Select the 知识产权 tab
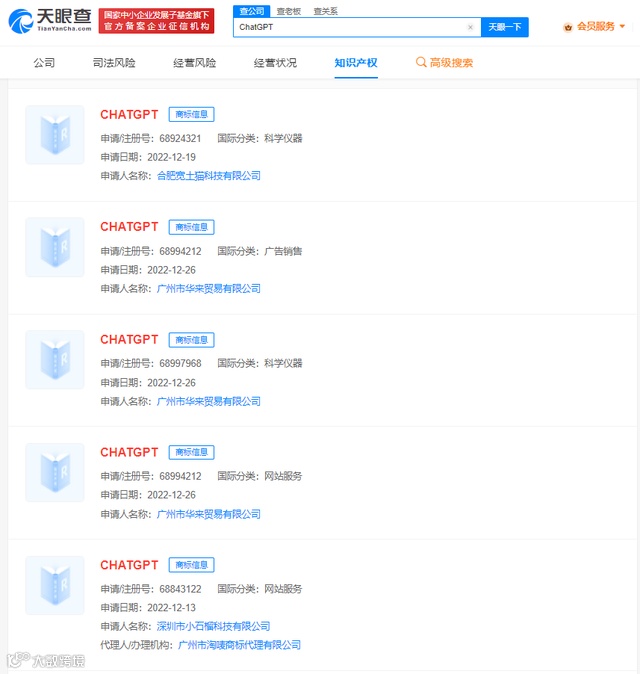The width and height of the screenshot is (640, 674). (x=356, y=63)
